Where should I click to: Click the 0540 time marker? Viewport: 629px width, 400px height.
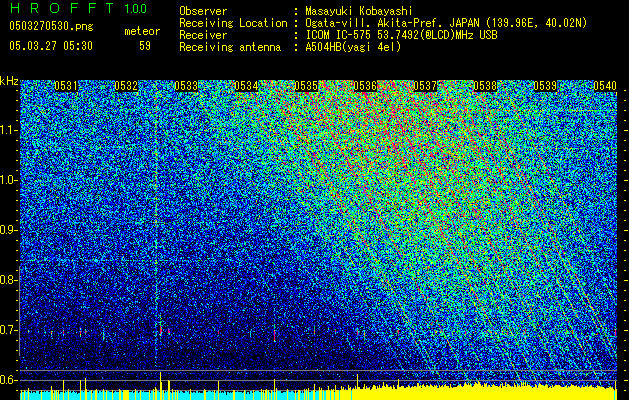click(x=605, y=86)
